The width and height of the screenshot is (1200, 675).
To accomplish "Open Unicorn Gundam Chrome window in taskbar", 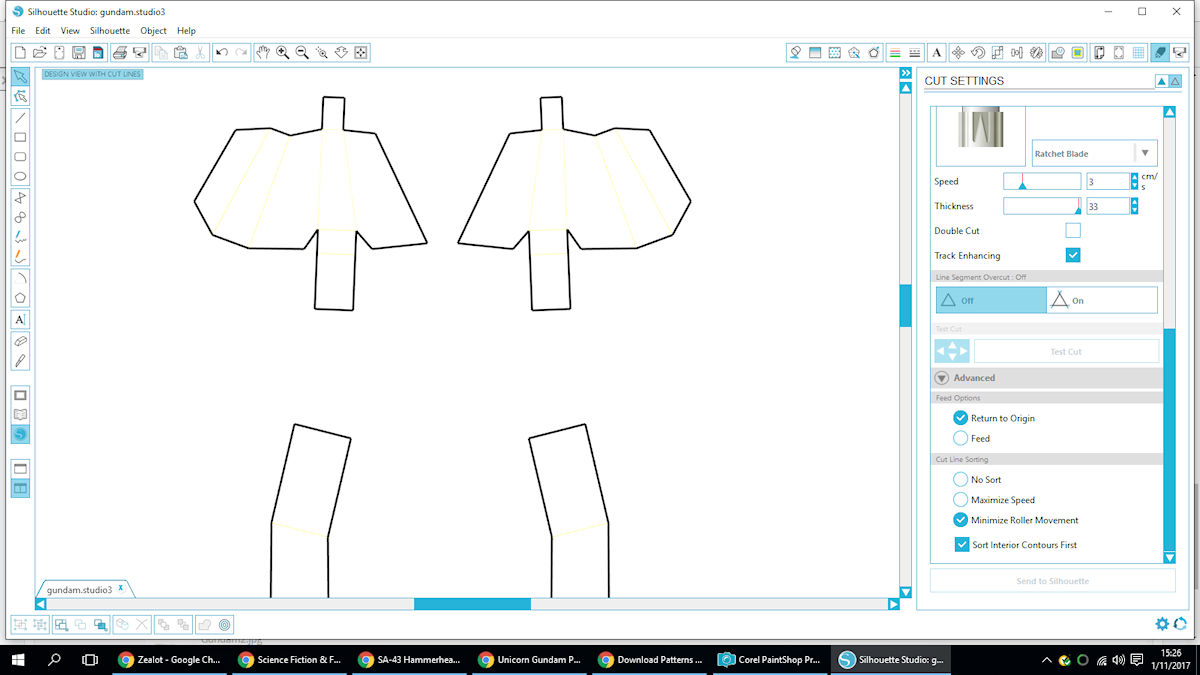I will [x=529, y=660].
